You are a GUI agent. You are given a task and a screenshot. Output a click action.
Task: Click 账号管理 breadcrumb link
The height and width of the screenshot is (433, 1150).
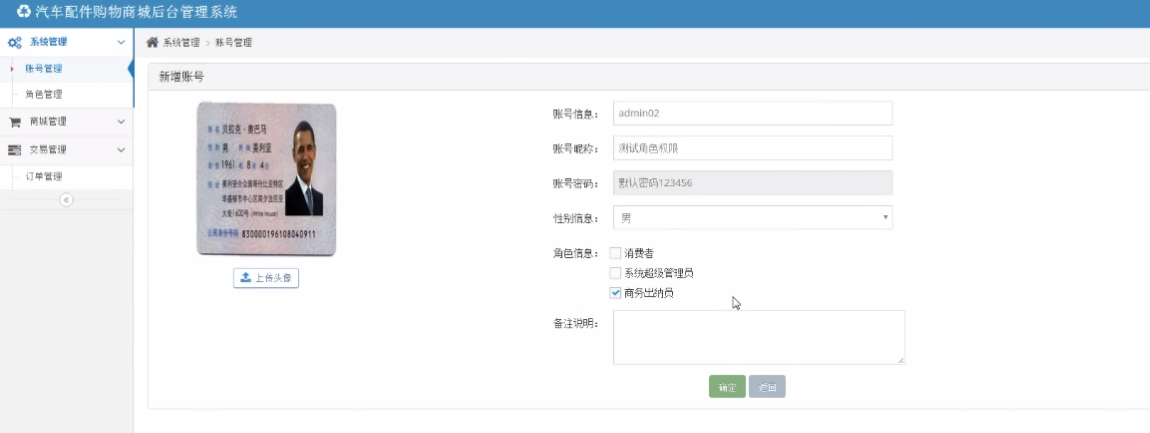pyautogui.click(x=233, y=43)
